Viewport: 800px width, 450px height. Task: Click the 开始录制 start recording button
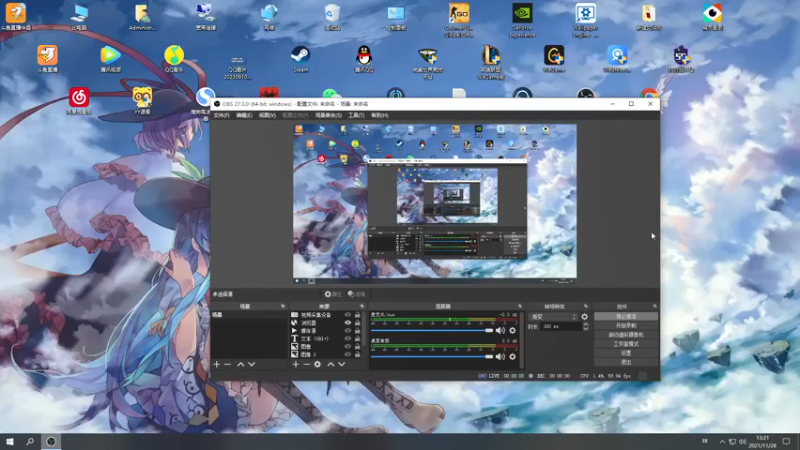[x=626, y=325]
